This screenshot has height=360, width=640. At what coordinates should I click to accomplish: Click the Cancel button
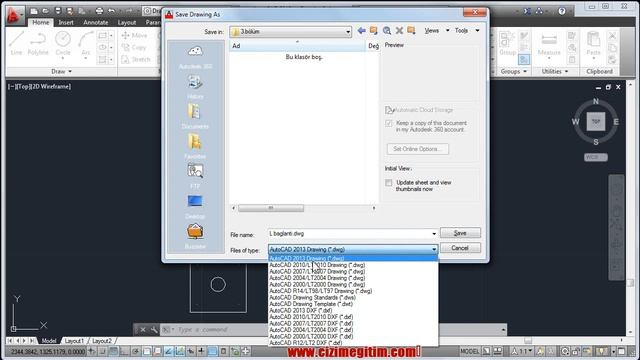point(460,248)
